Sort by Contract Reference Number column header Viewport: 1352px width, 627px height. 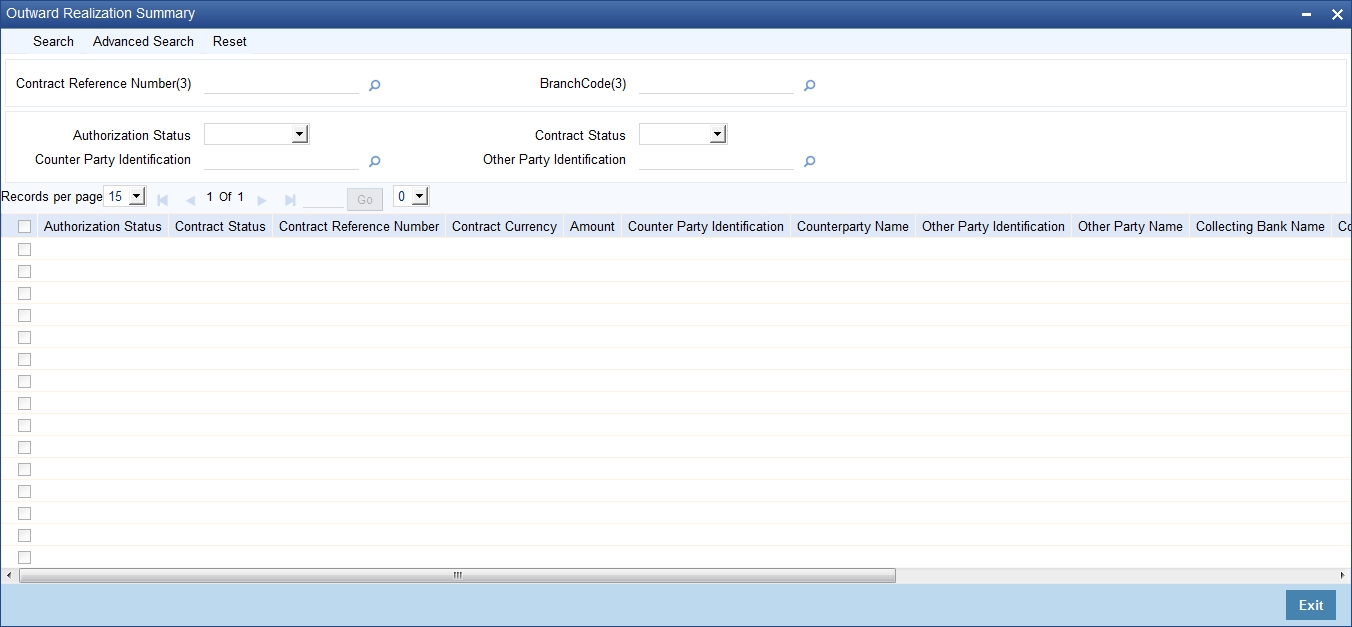pos(359,227)
